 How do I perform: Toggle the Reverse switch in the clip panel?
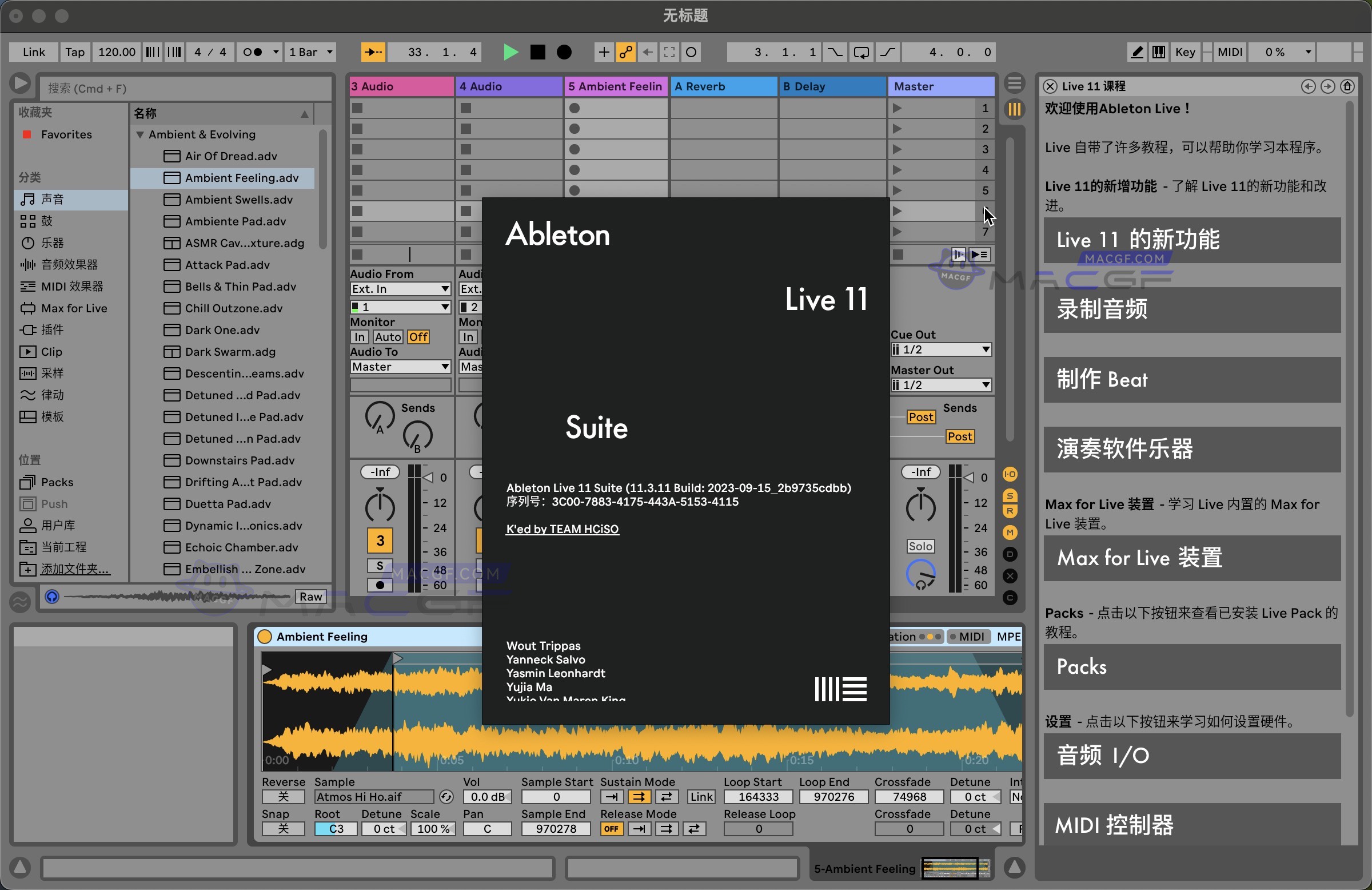(x=282, y=797)
